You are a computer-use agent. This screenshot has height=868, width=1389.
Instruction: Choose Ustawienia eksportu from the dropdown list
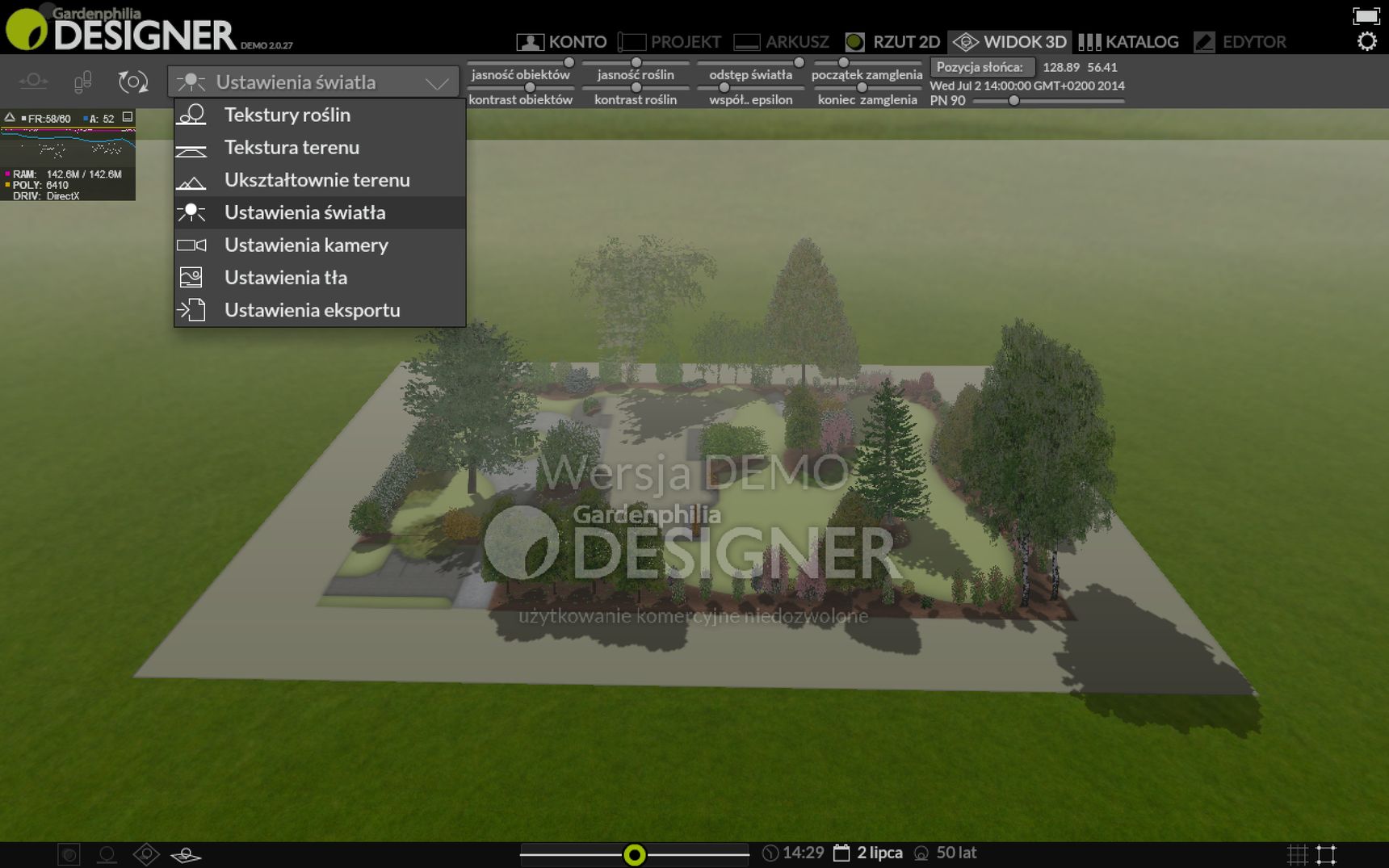pos(320,310)
